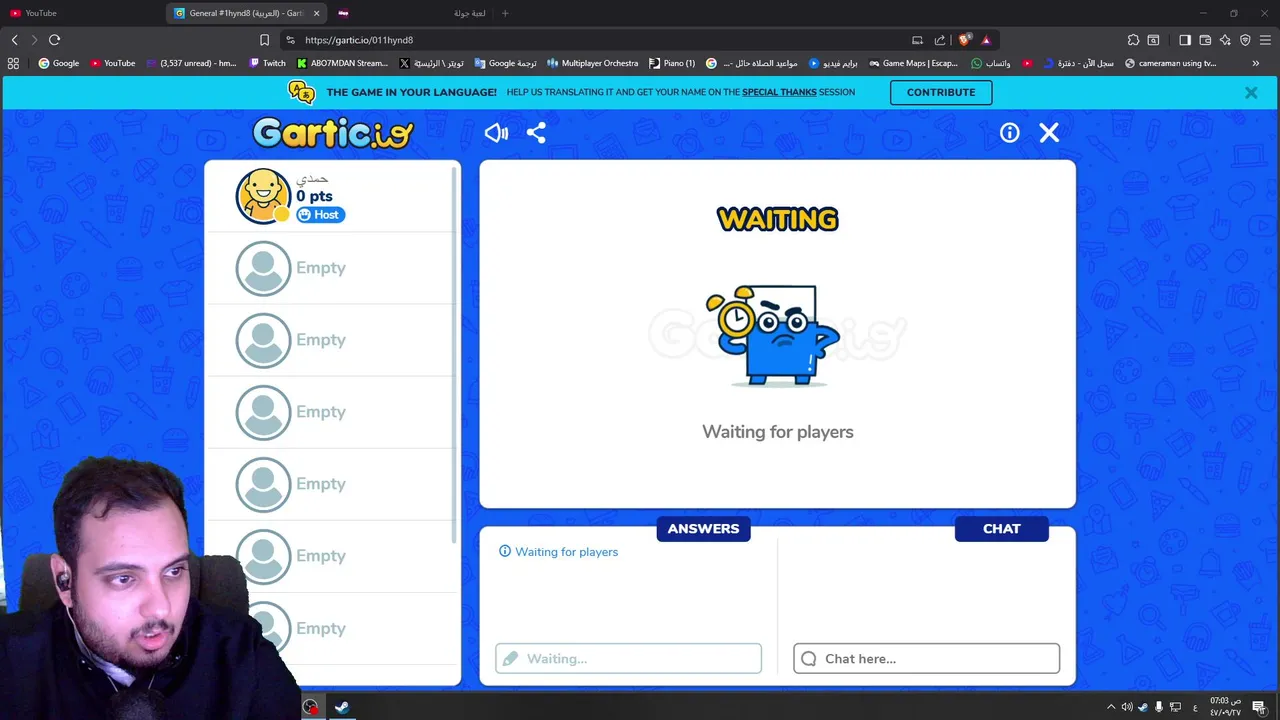
Task: Open the share room icon
Action: 536,133
